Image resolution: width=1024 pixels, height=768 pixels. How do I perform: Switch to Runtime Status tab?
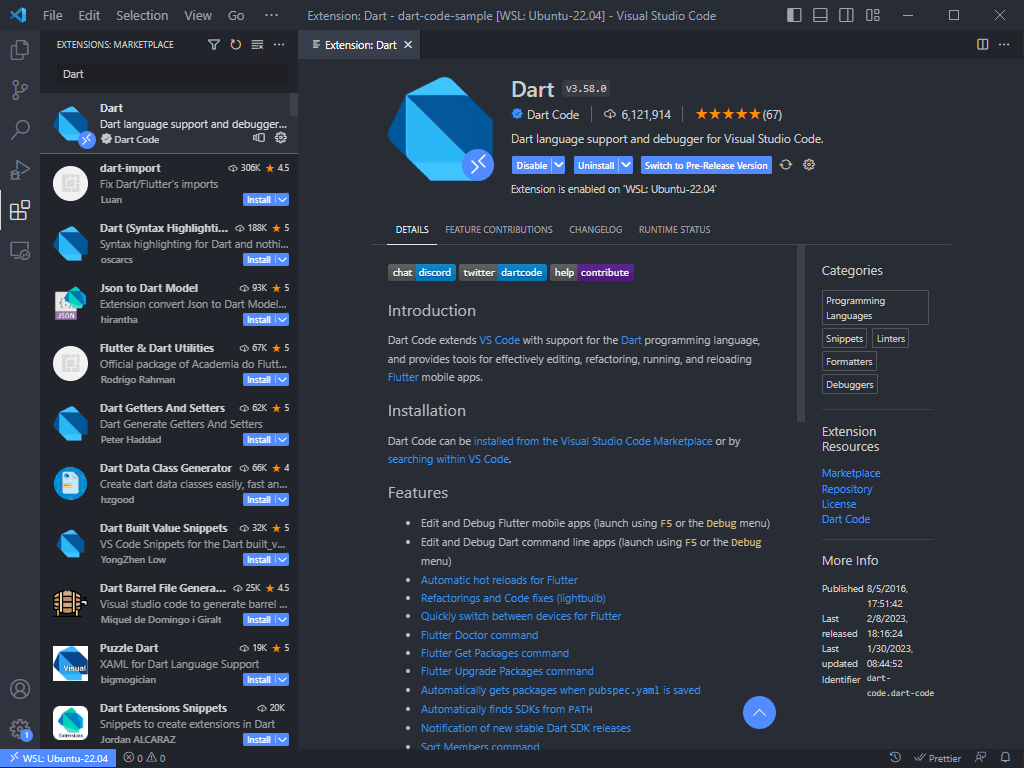[675, 229]
